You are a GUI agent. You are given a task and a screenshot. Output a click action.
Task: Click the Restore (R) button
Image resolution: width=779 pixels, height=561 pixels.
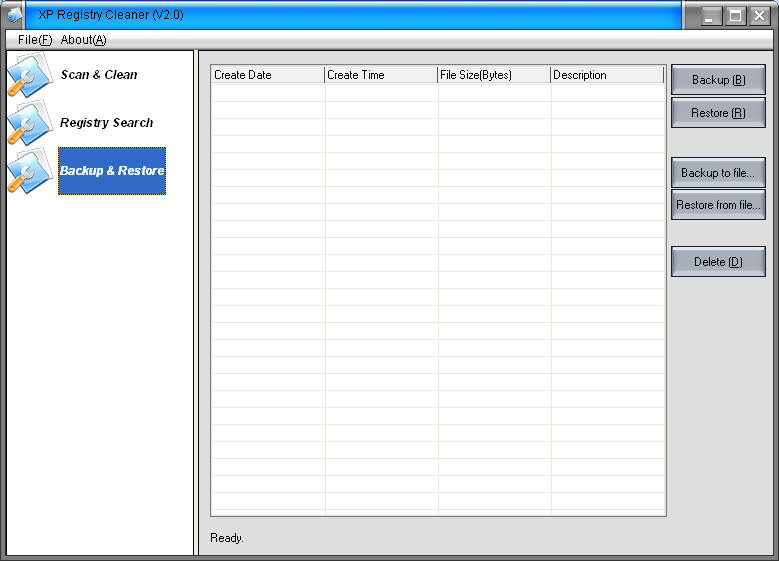(718, 113)
